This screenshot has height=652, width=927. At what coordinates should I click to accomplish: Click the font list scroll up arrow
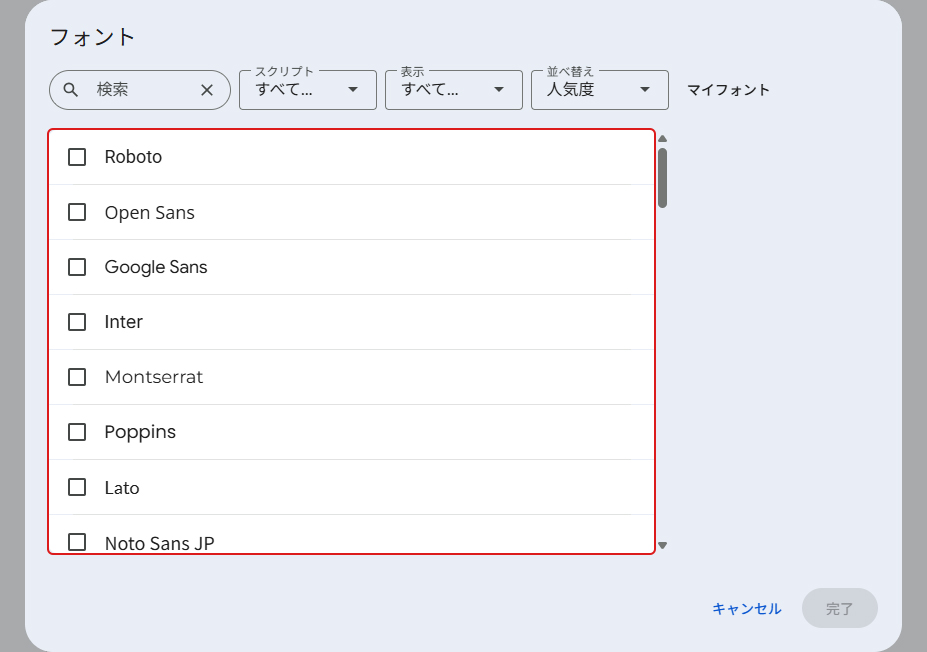663,138
